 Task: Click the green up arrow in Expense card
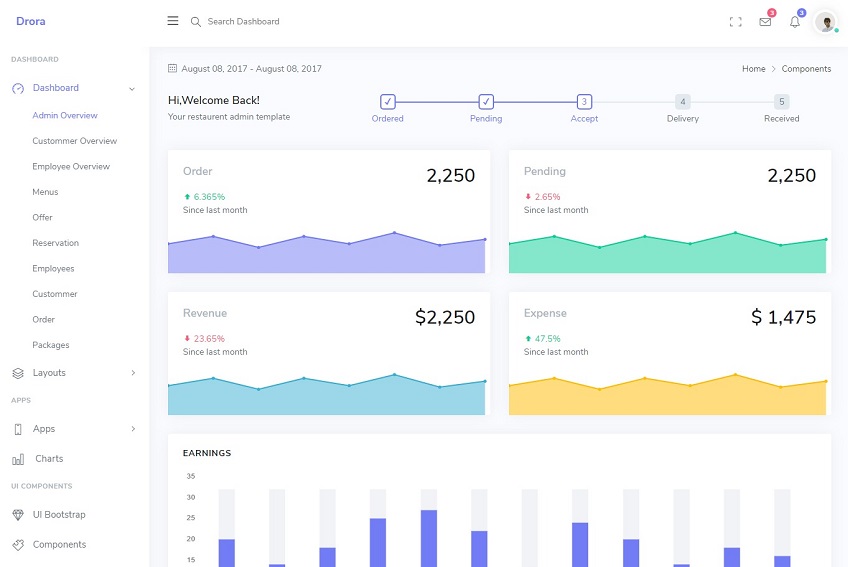(528, 338)
